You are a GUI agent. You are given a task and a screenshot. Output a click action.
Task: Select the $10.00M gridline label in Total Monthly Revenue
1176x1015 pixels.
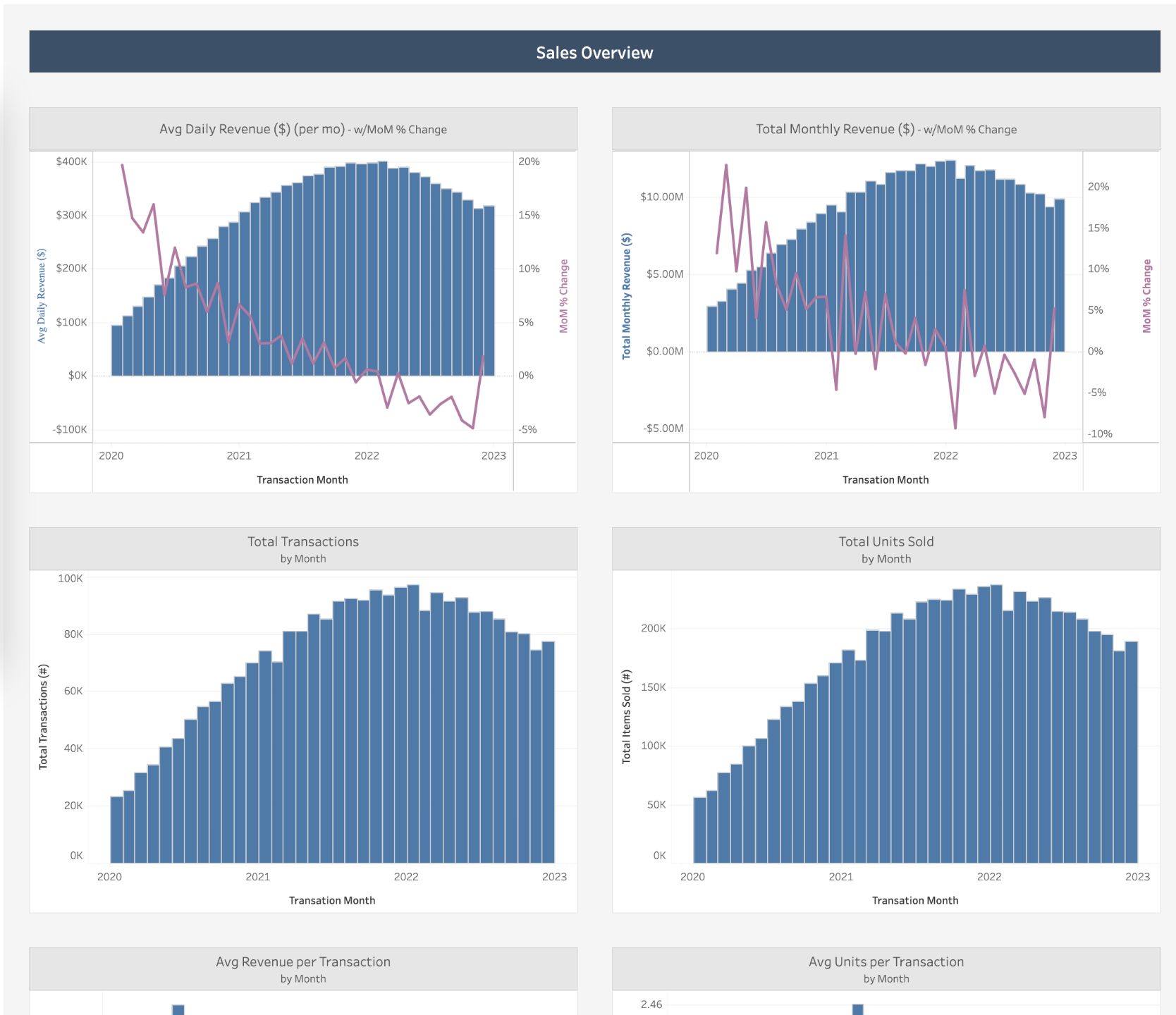(661, 198)
